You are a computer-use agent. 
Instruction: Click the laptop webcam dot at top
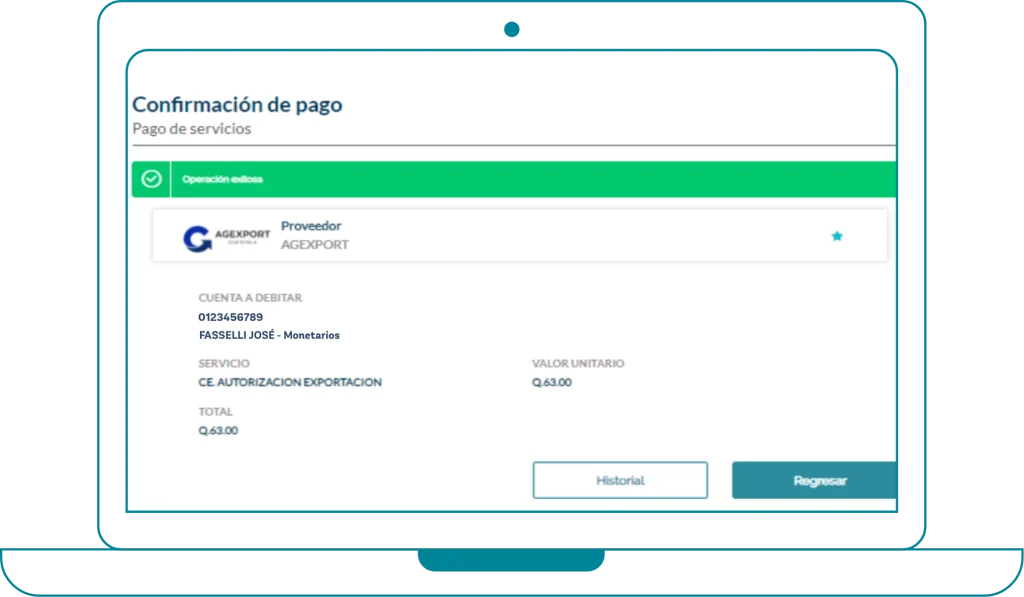click(x=511, y=29)
